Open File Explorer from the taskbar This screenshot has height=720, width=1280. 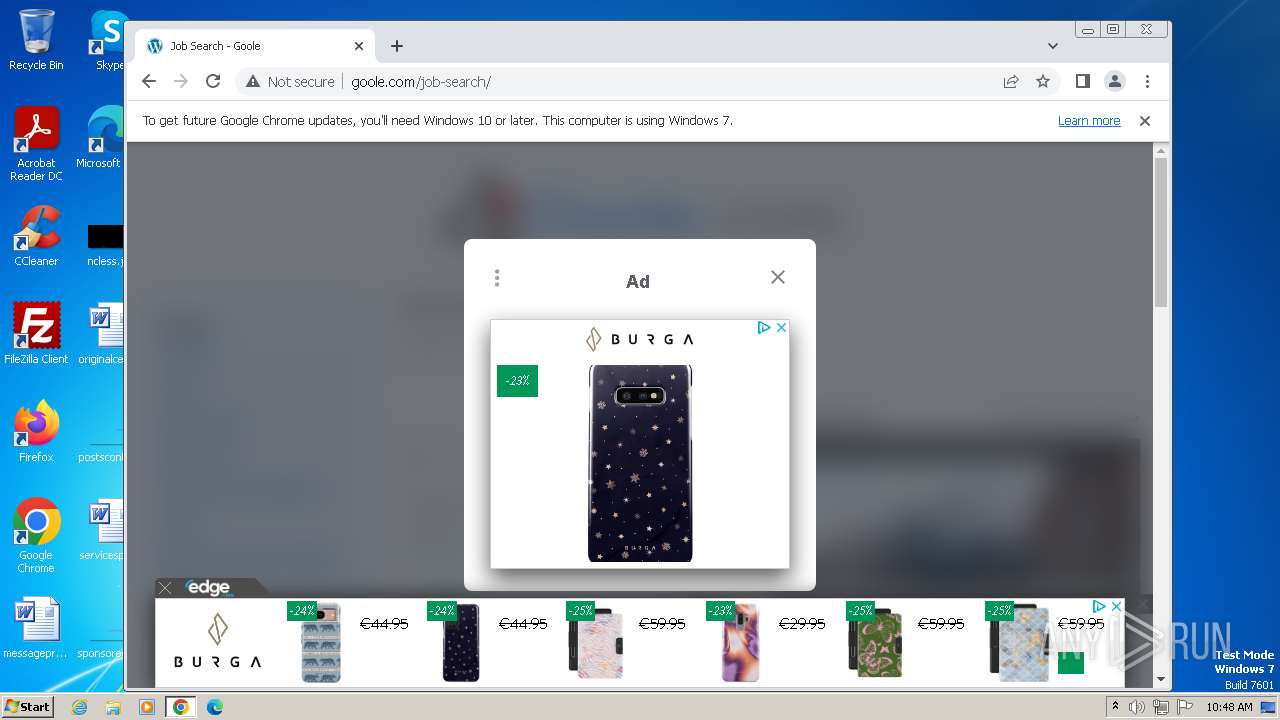pos(113,707)
